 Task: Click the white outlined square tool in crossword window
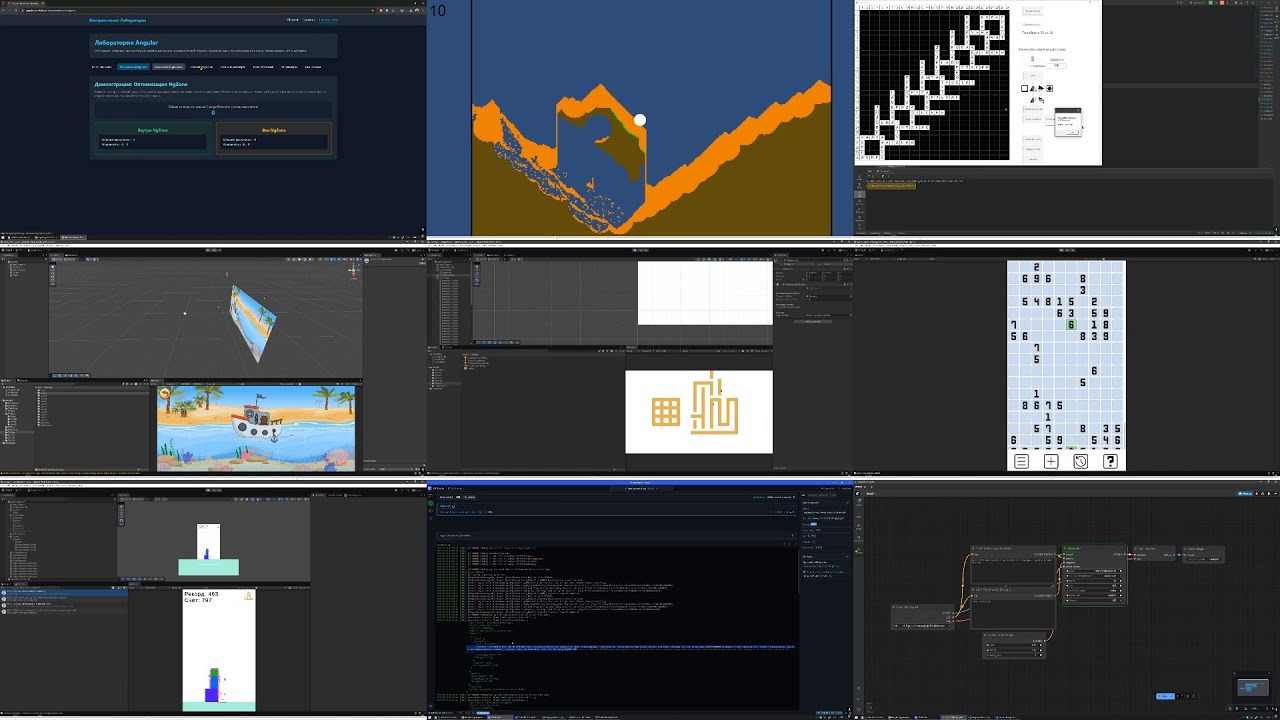[1025, 89]
